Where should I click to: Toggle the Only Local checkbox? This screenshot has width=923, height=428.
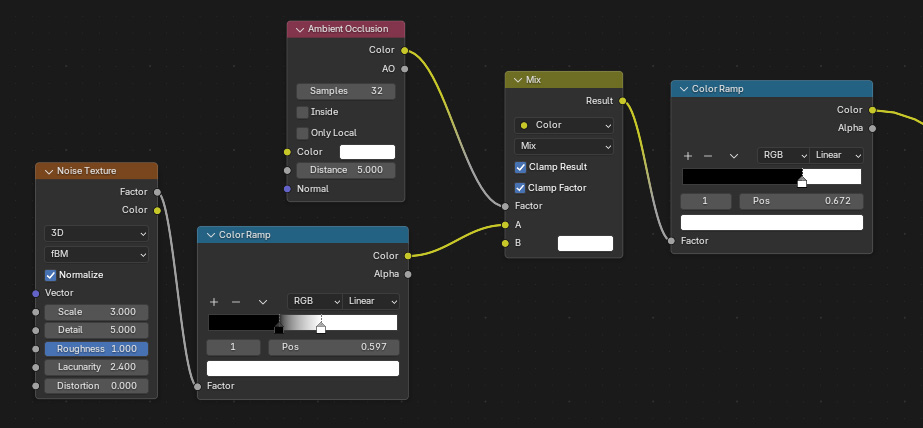pyautogui.click(x=303, y=133)
